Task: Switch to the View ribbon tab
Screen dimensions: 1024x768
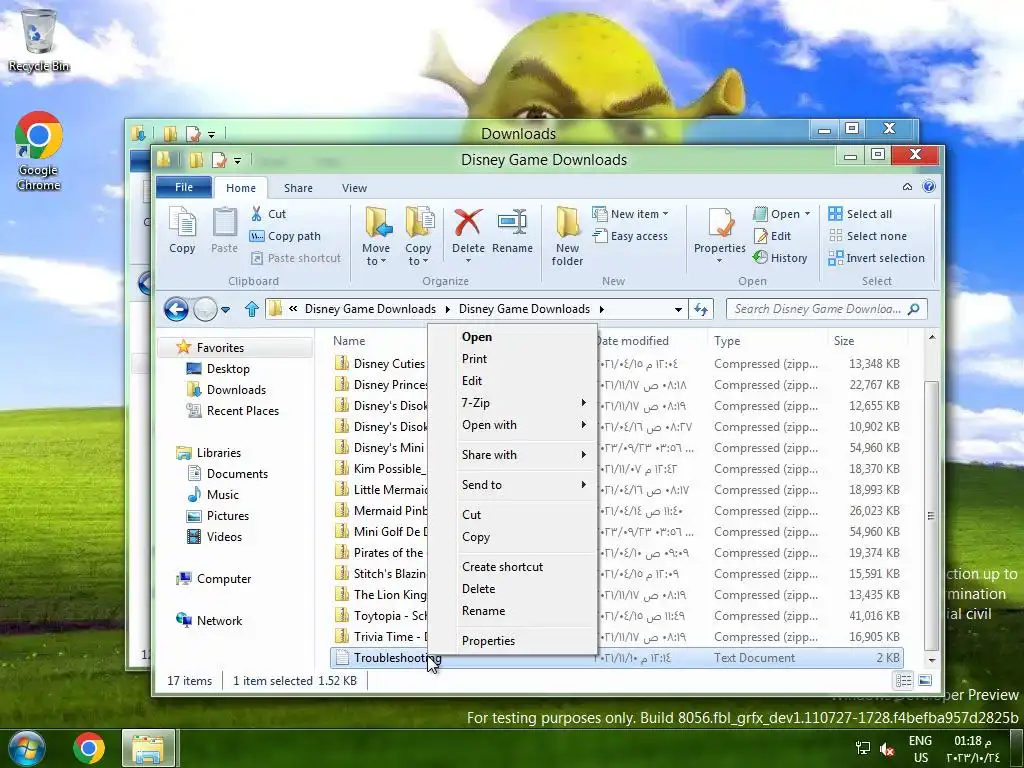Action: (x=354, y=188)
